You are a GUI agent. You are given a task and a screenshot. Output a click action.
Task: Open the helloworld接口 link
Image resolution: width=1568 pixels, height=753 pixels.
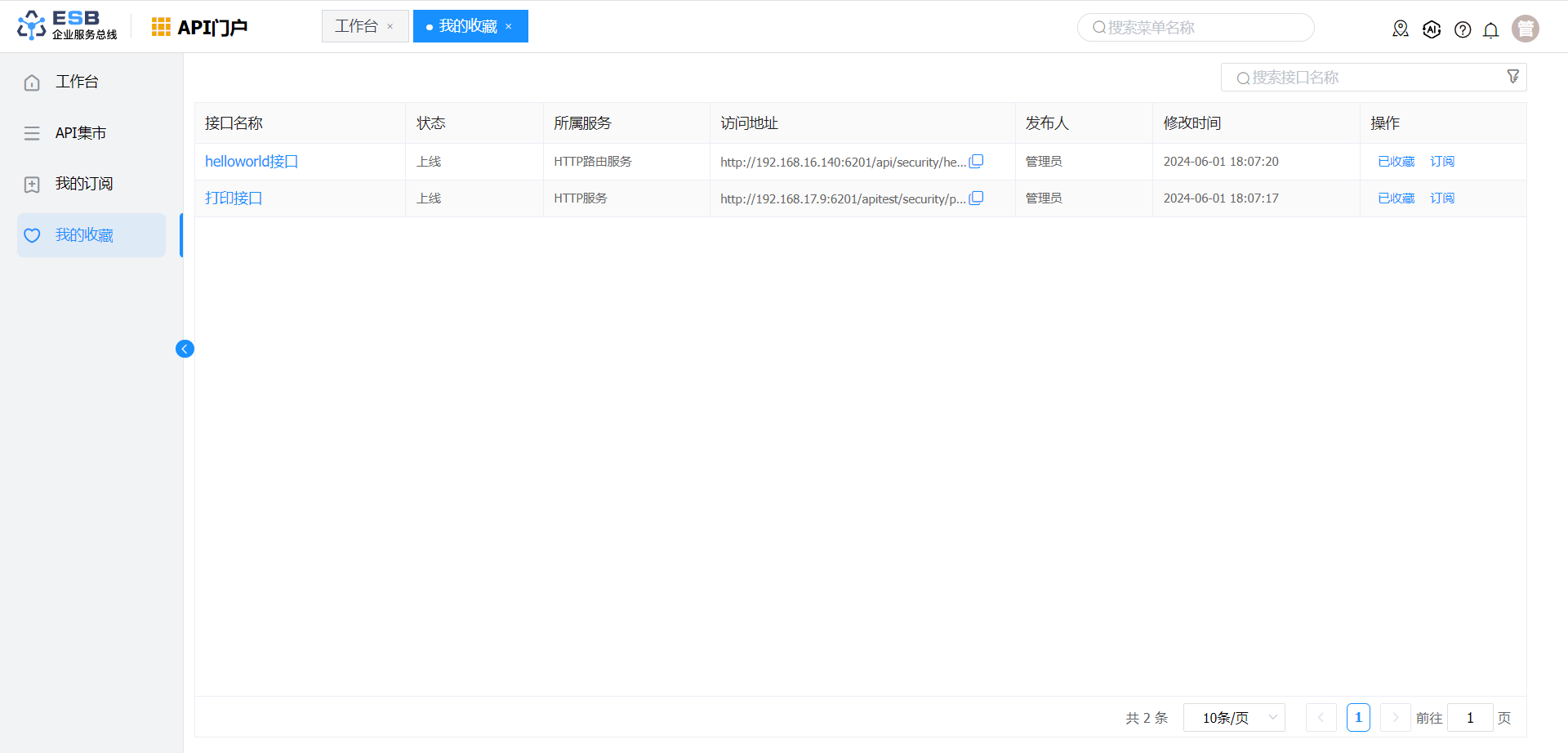251,162
